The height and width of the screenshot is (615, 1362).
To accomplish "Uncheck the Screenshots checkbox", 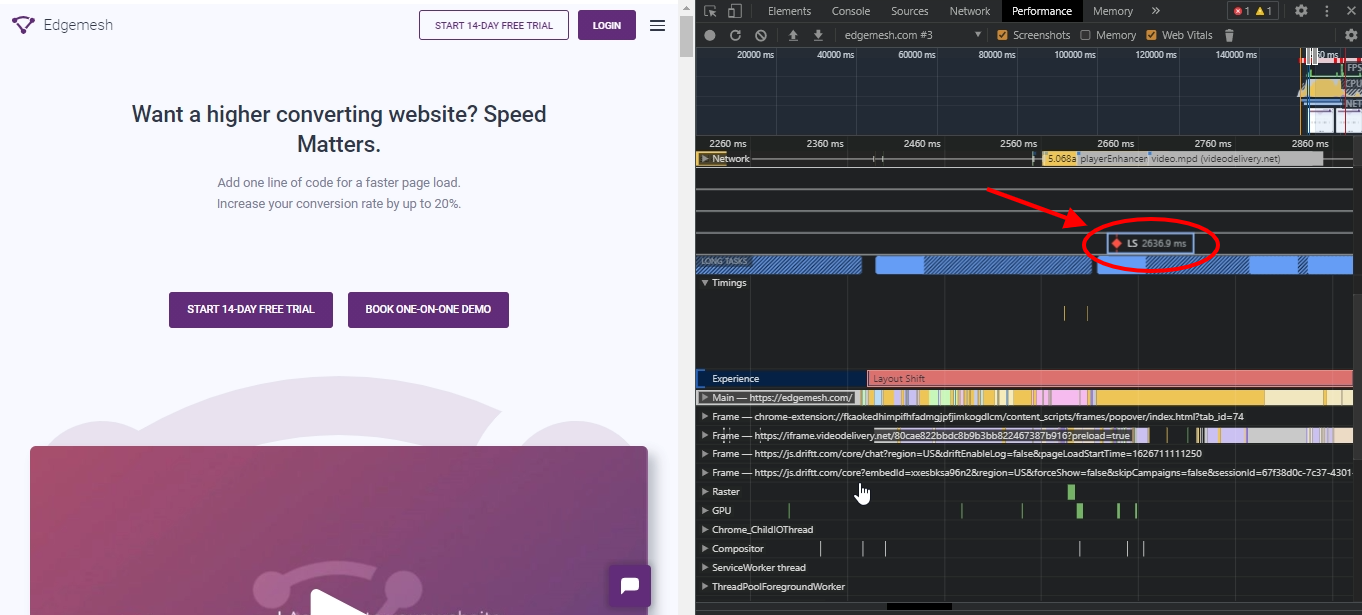I will (1002, 35).
